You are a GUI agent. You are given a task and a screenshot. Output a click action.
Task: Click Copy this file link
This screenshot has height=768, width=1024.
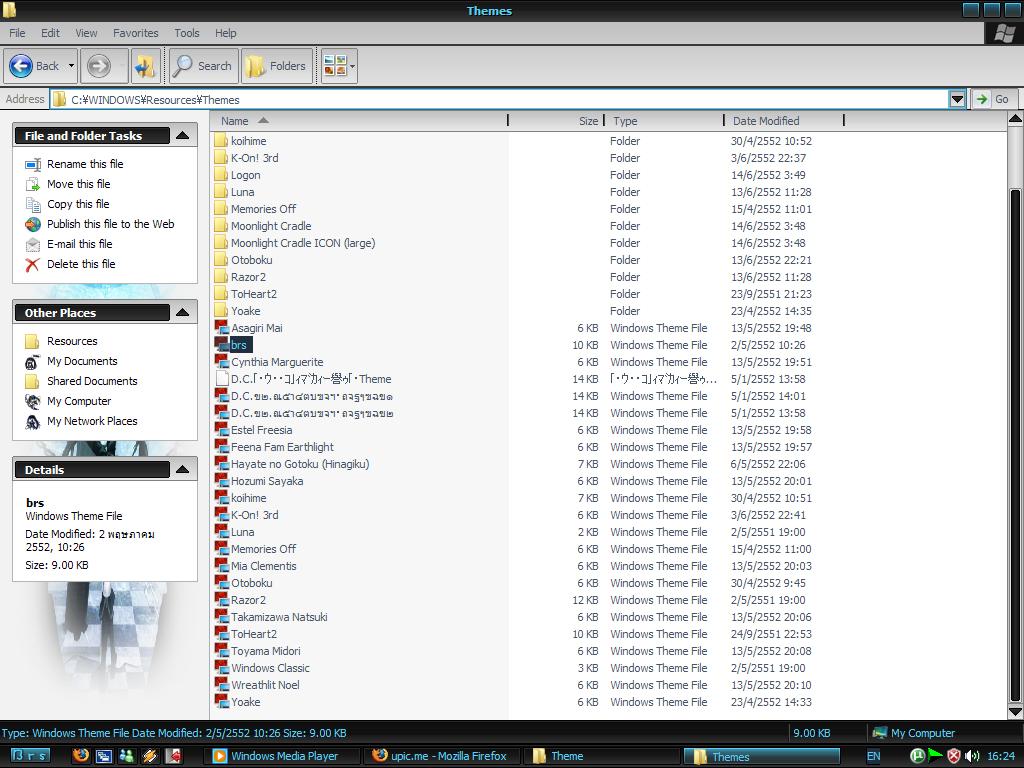[78, 204]
